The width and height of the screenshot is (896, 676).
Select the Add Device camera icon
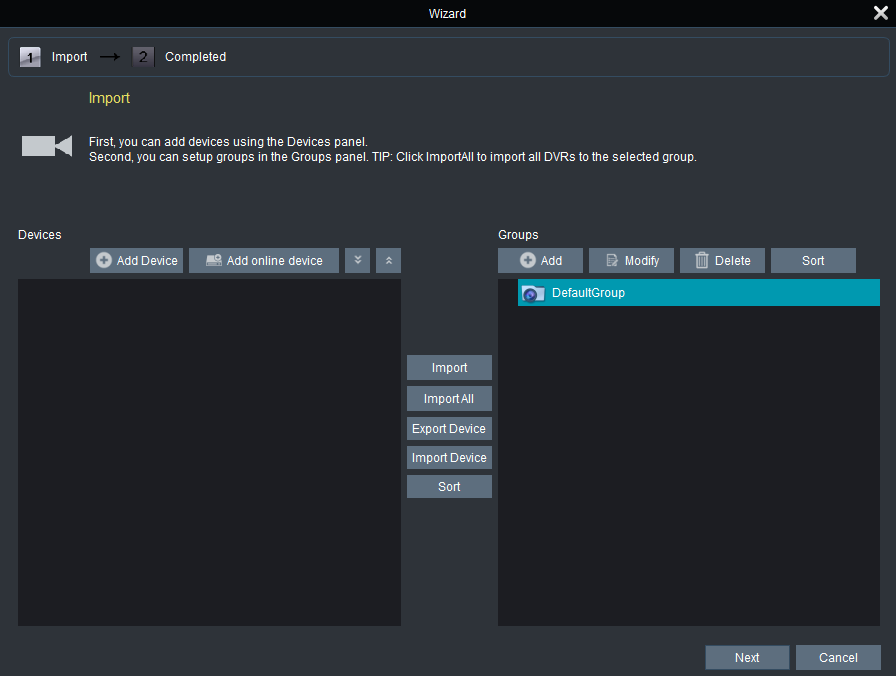(x=104, y=260)
